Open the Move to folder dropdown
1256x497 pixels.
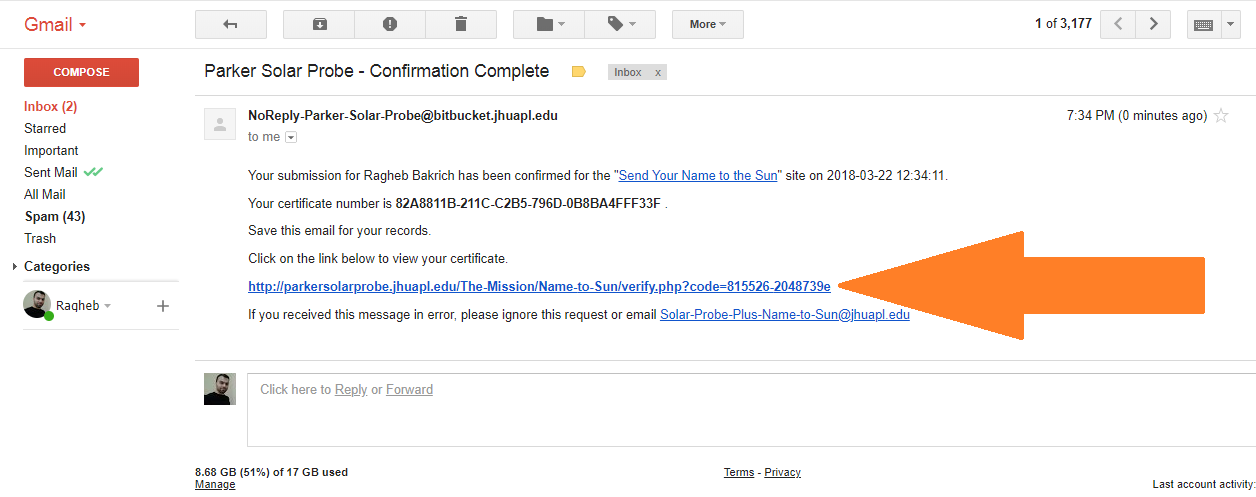point(549,24)
